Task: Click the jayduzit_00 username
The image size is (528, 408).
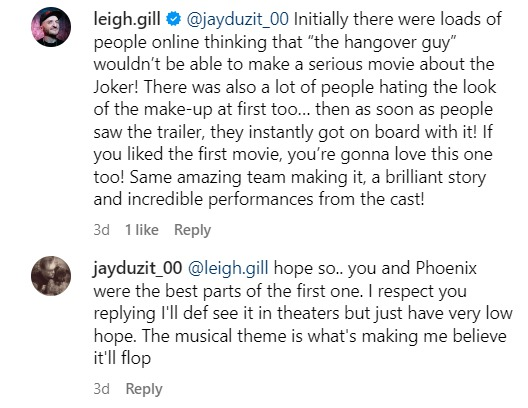Action: click(138, 269)
